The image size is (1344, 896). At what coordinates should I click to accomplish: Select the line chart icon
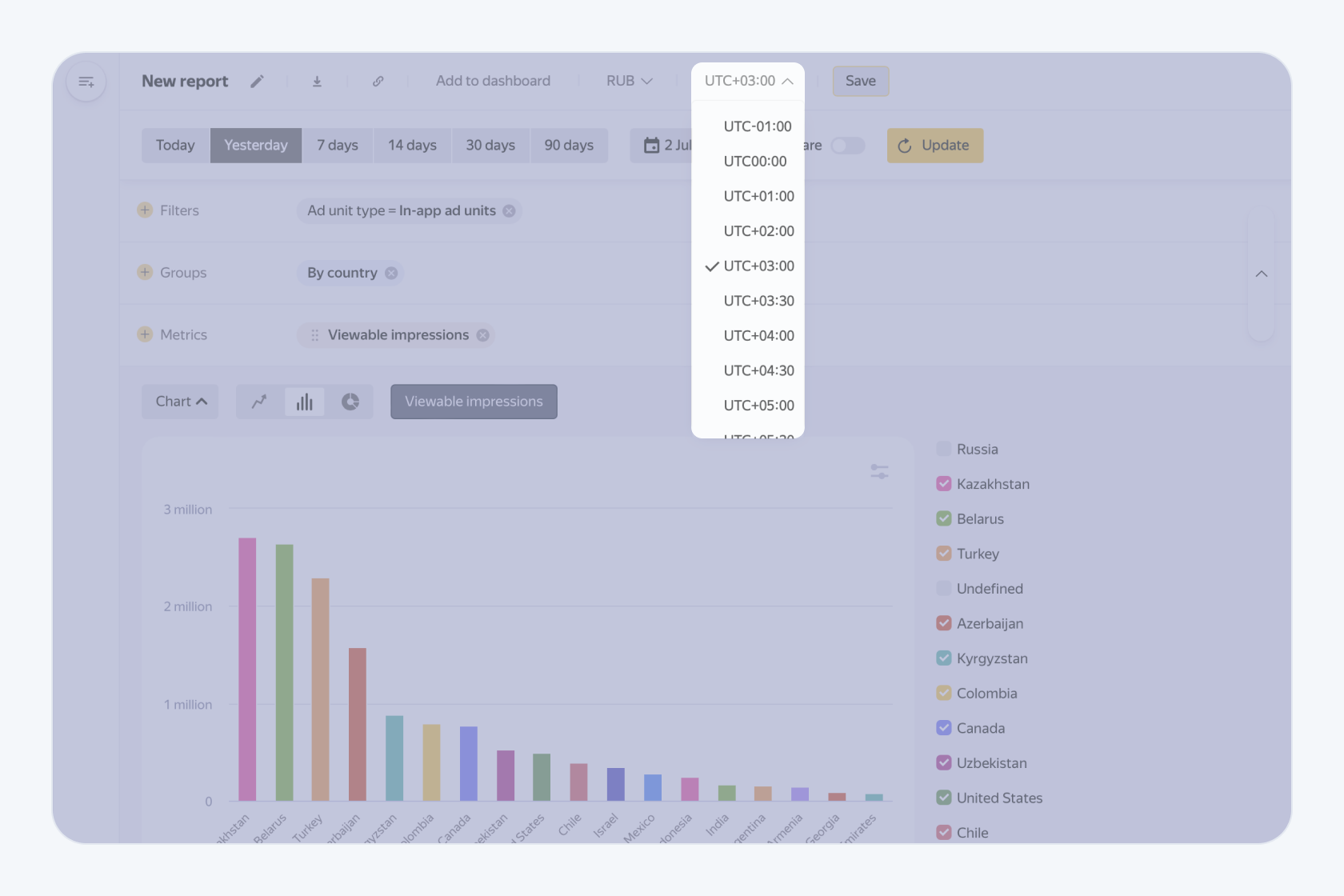tap(259, 402)
